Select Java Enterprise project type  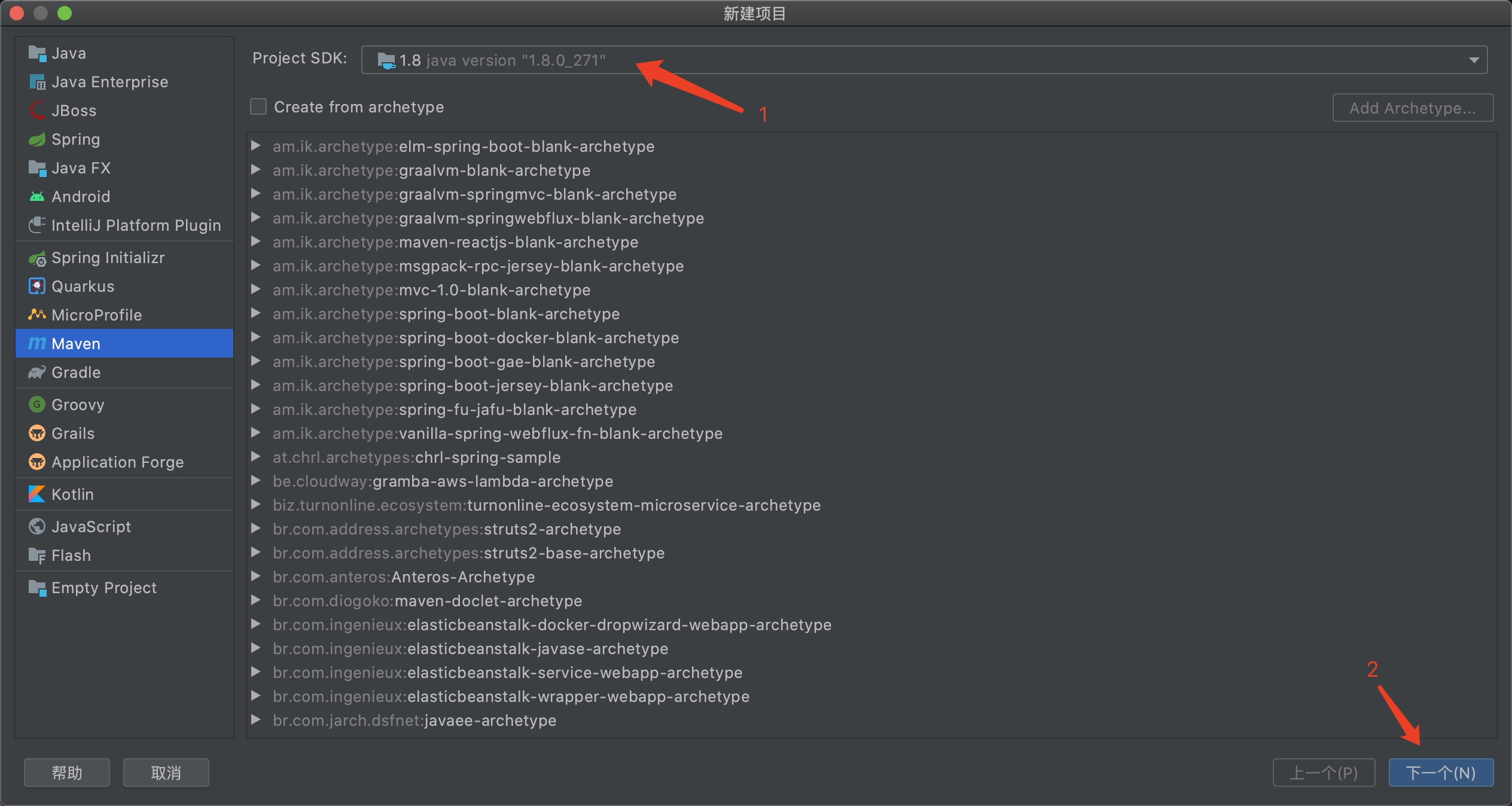click(124, 82)
